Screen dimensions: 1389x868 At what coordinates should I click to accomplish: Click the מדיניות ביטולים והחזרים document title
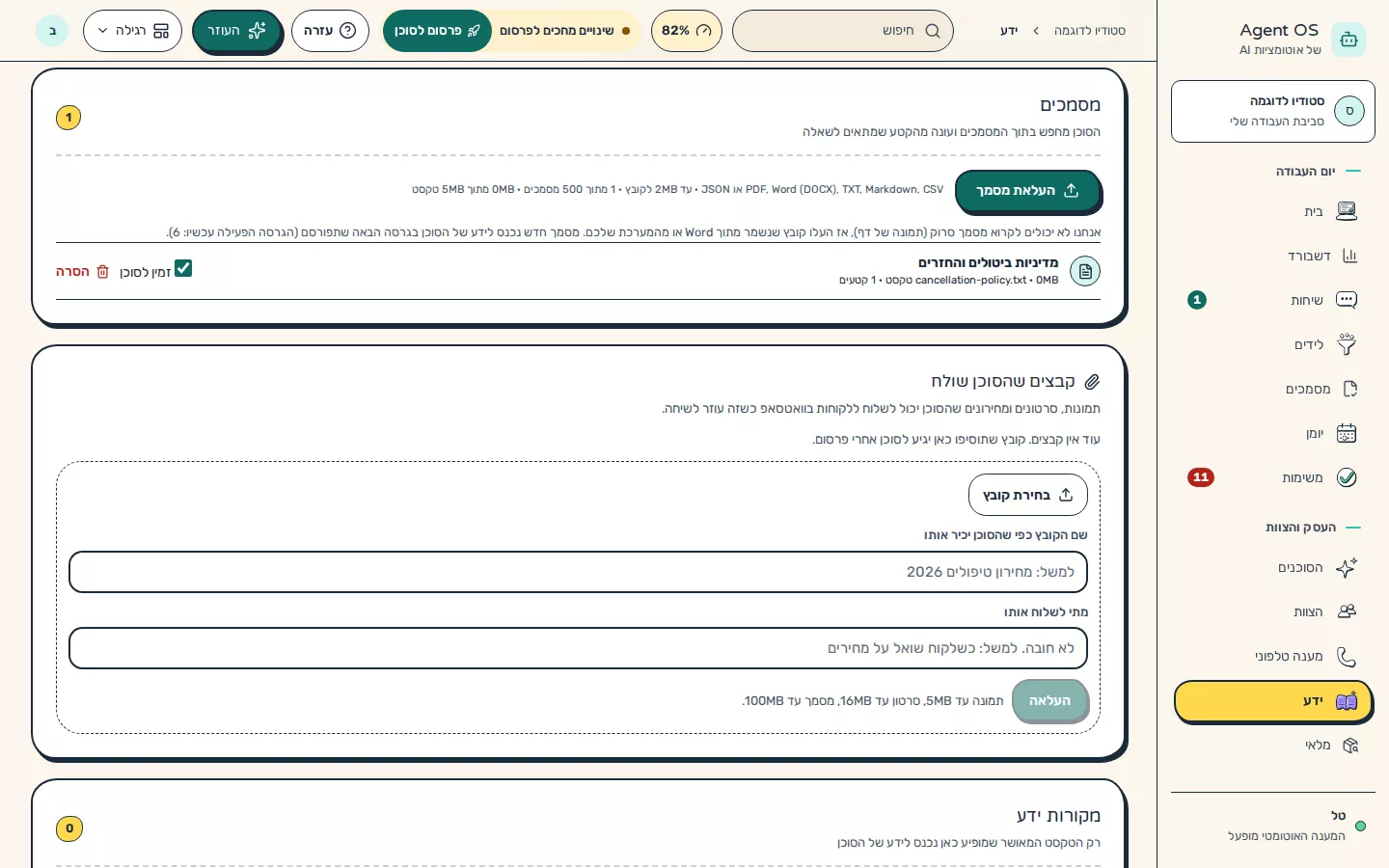[988, 262]
